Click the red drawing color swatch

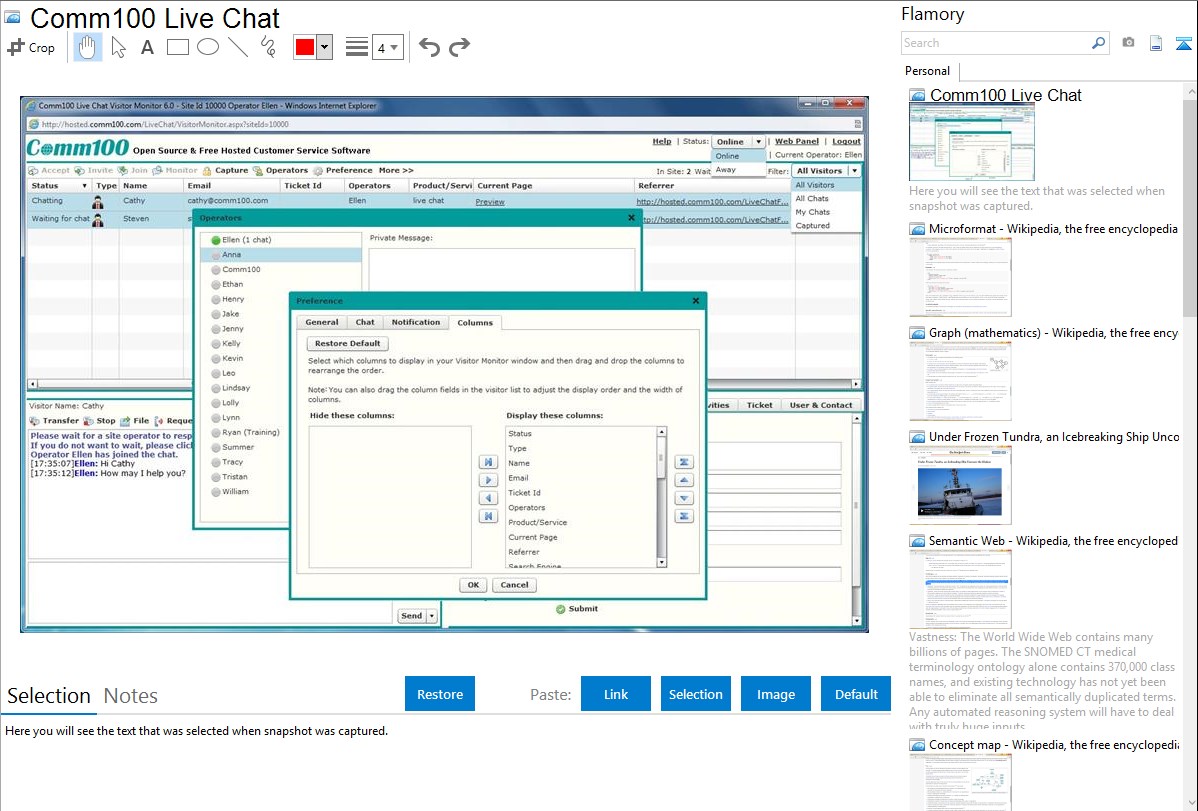305,47
